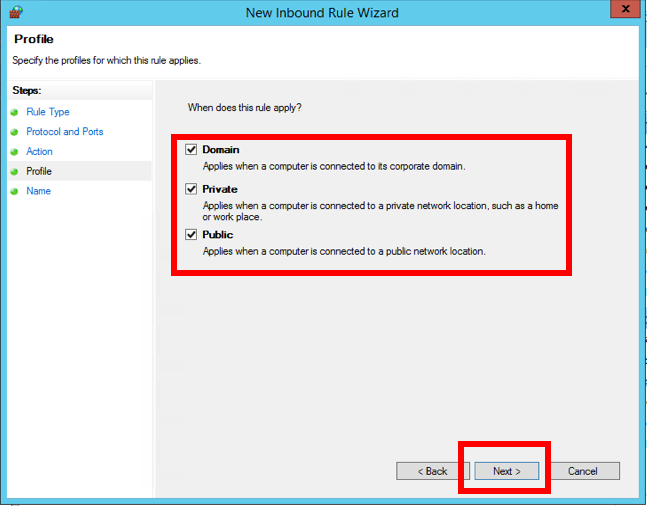647x506 pixels.
Task: Click the bold Public label text
Action: point(218,235)
